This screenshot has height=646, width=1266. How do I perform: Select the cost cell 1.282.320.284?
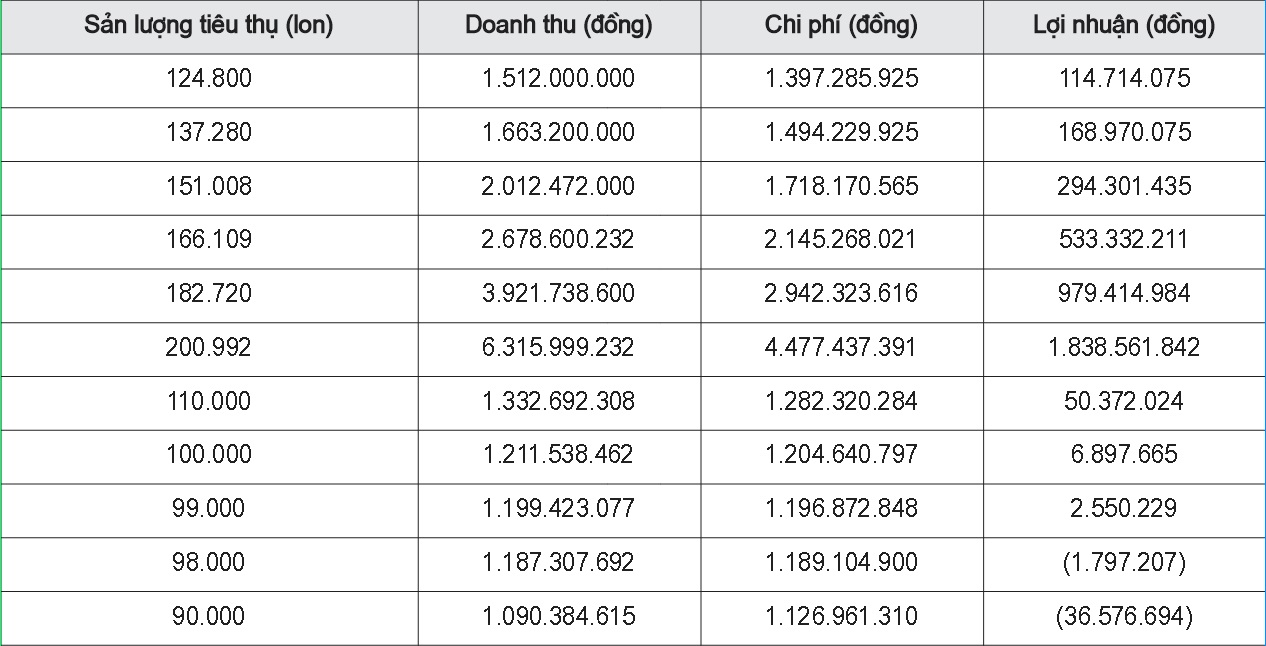click(x=842, y=403)
